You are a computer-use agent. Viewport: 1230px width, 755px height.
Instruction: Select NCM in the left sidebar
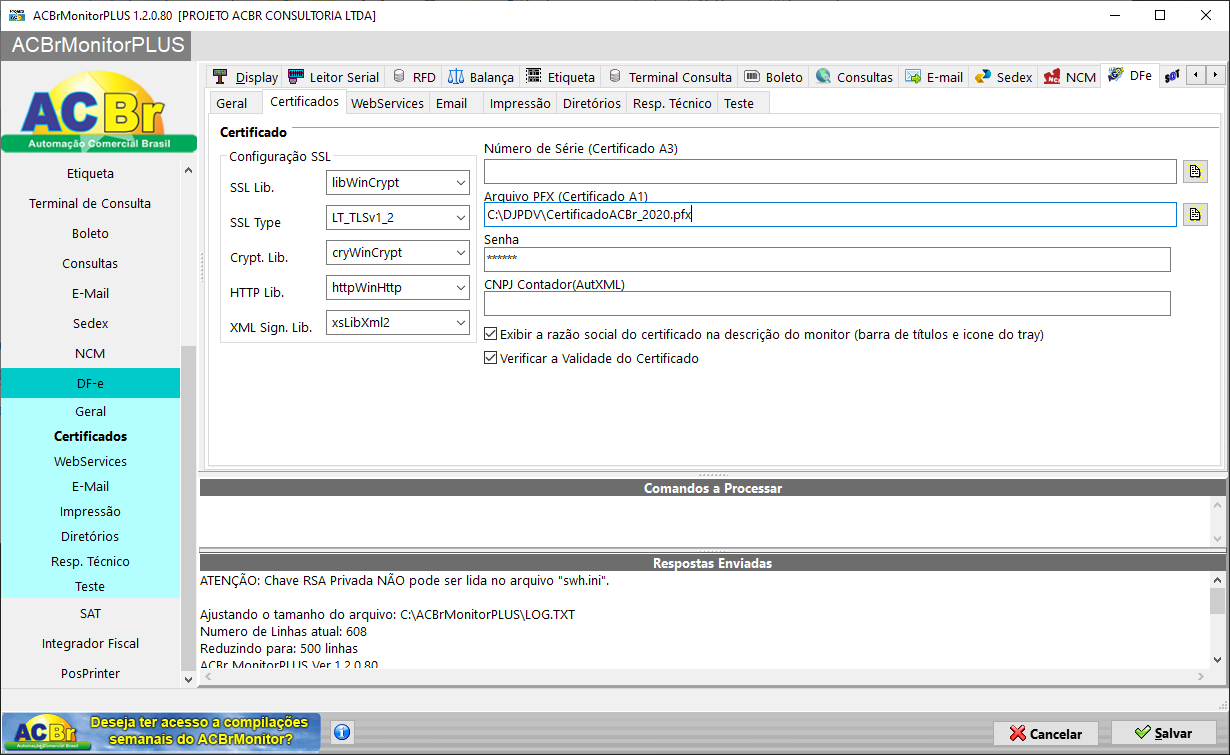(x=90, y=353)
